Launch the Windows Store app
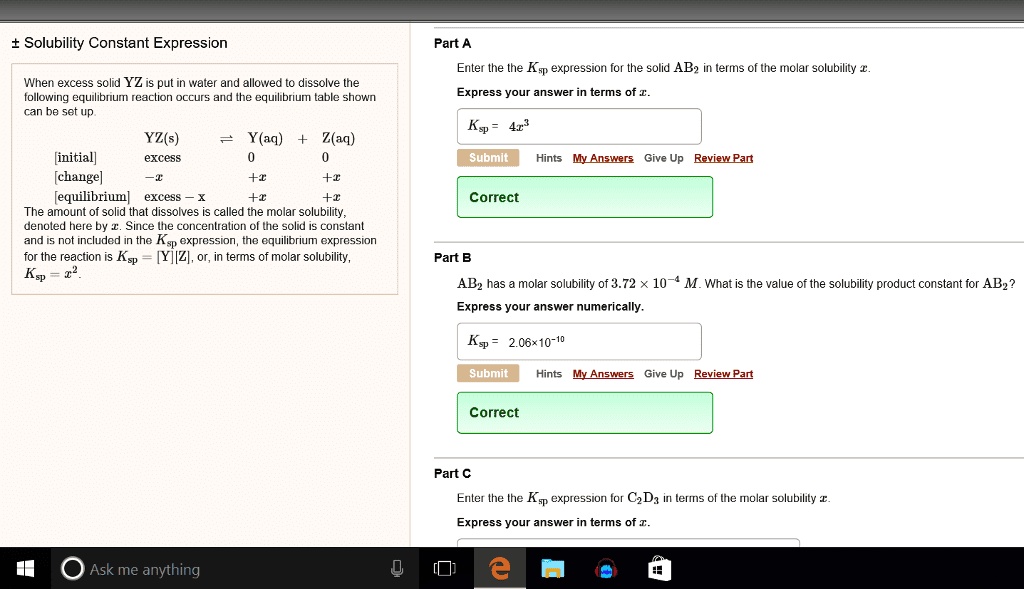The image size is (1024, 589). [659, 568]
